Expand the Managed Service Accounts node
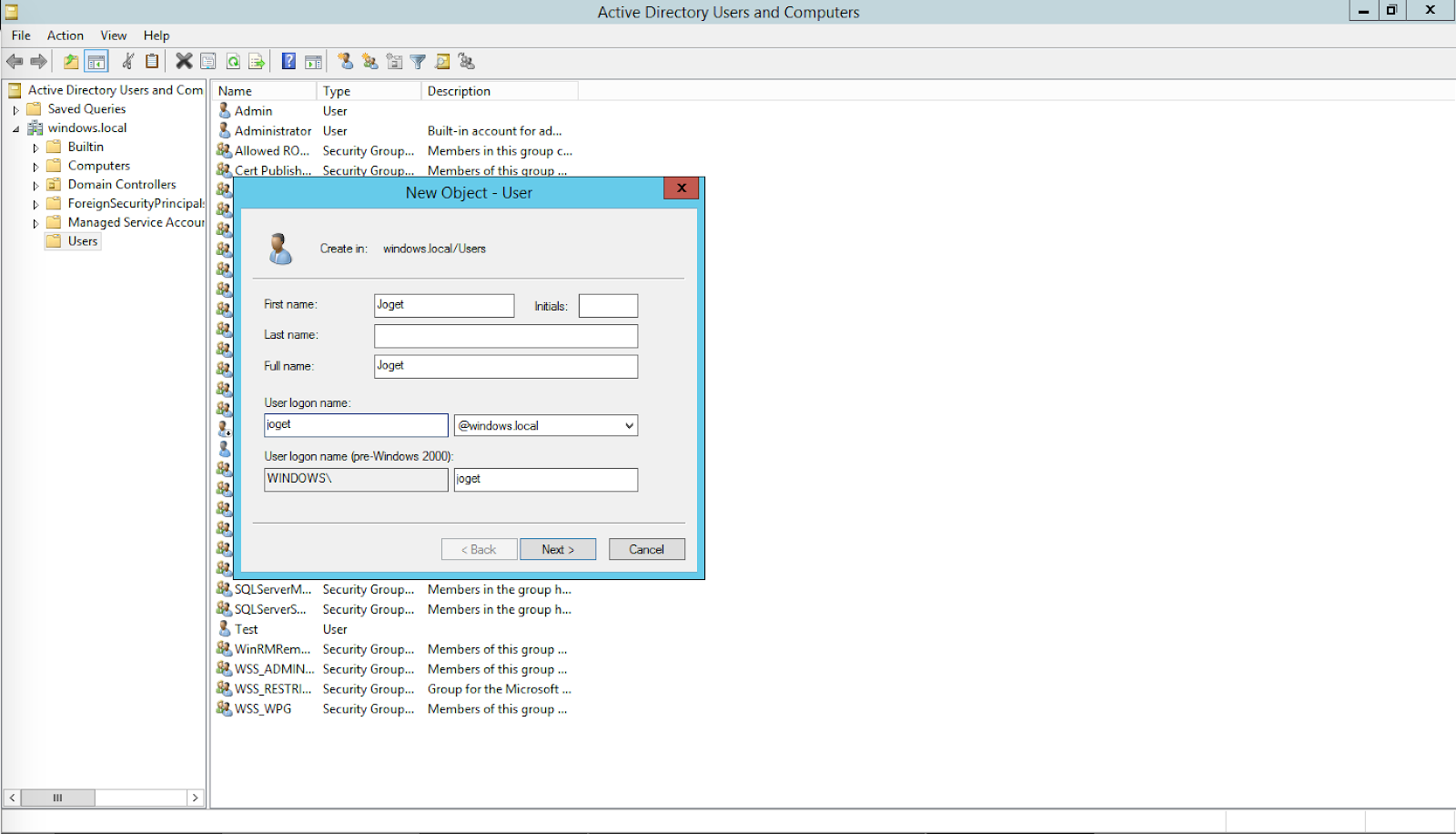The width and height of the screenshot is (1456, 834). (35, 223)
